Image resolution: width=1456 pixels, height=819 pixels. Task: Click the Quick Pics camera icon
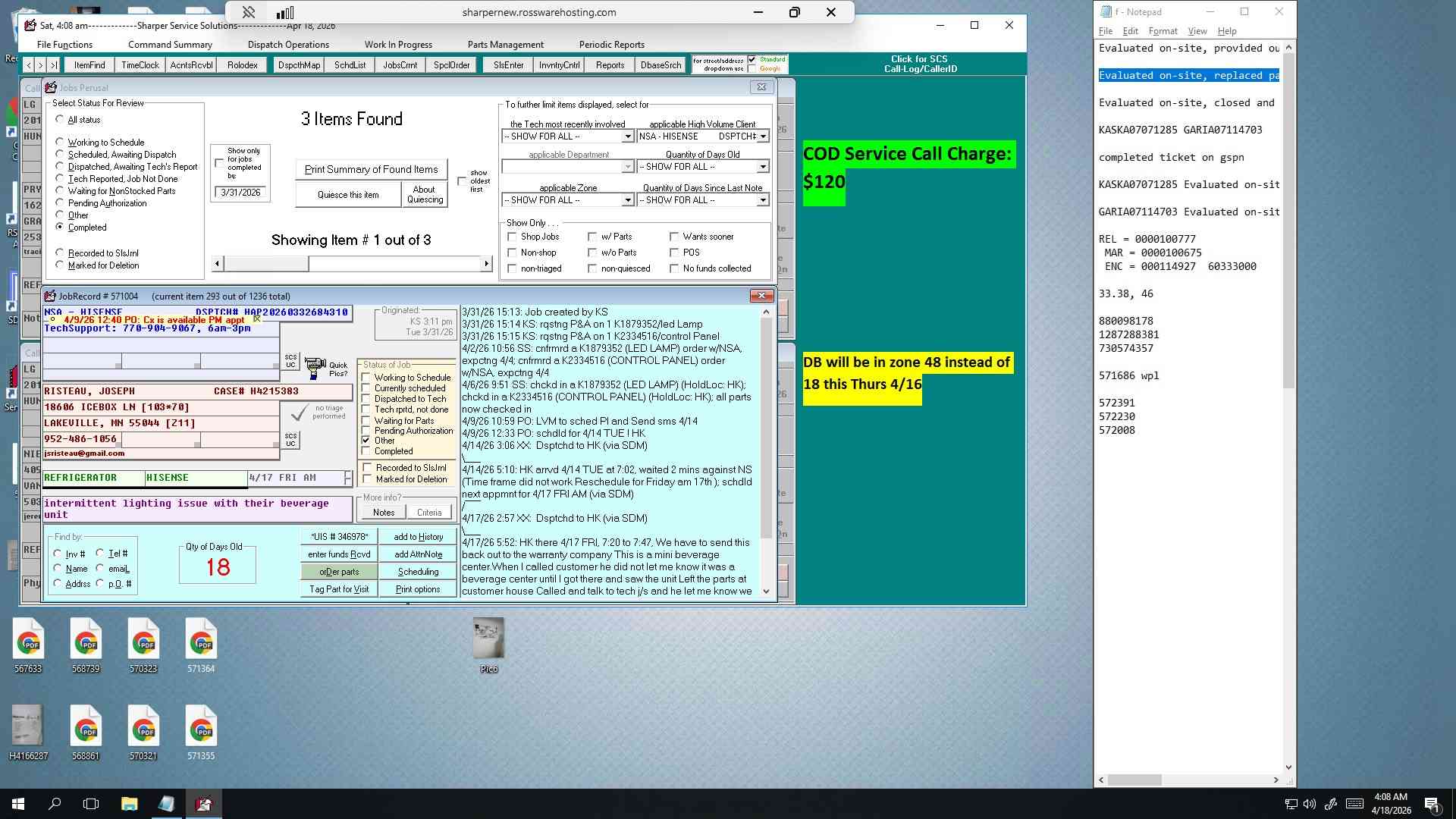pyautogui.click(x=315, y=369)
